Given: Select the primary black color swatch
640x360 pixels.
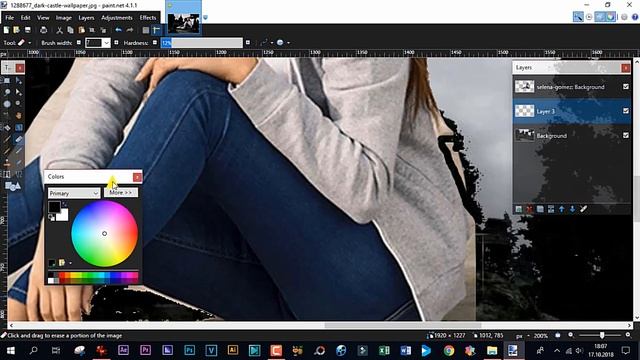Looking at the screenshot, I should [x=54, y=207].
